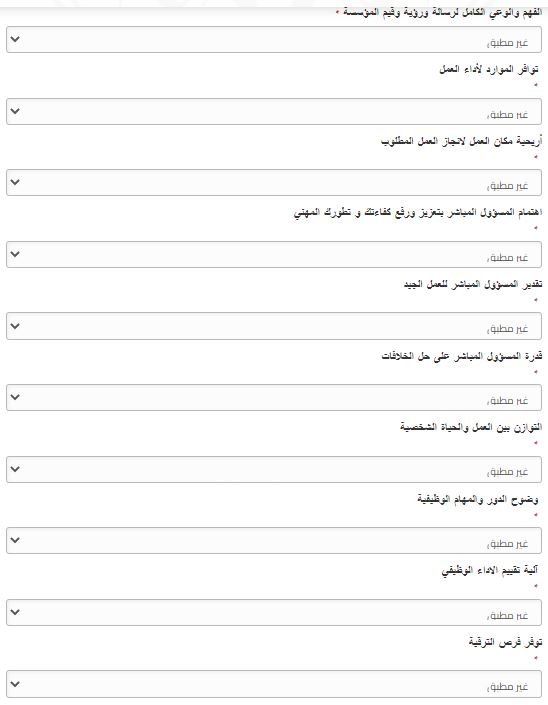Image resolution: width=548 pixels, height=705 pixels.
Task: Select the 'تقدير المسؤول المباشر للعمل الجيد' dropdown
Action: (x=274, y=326)
